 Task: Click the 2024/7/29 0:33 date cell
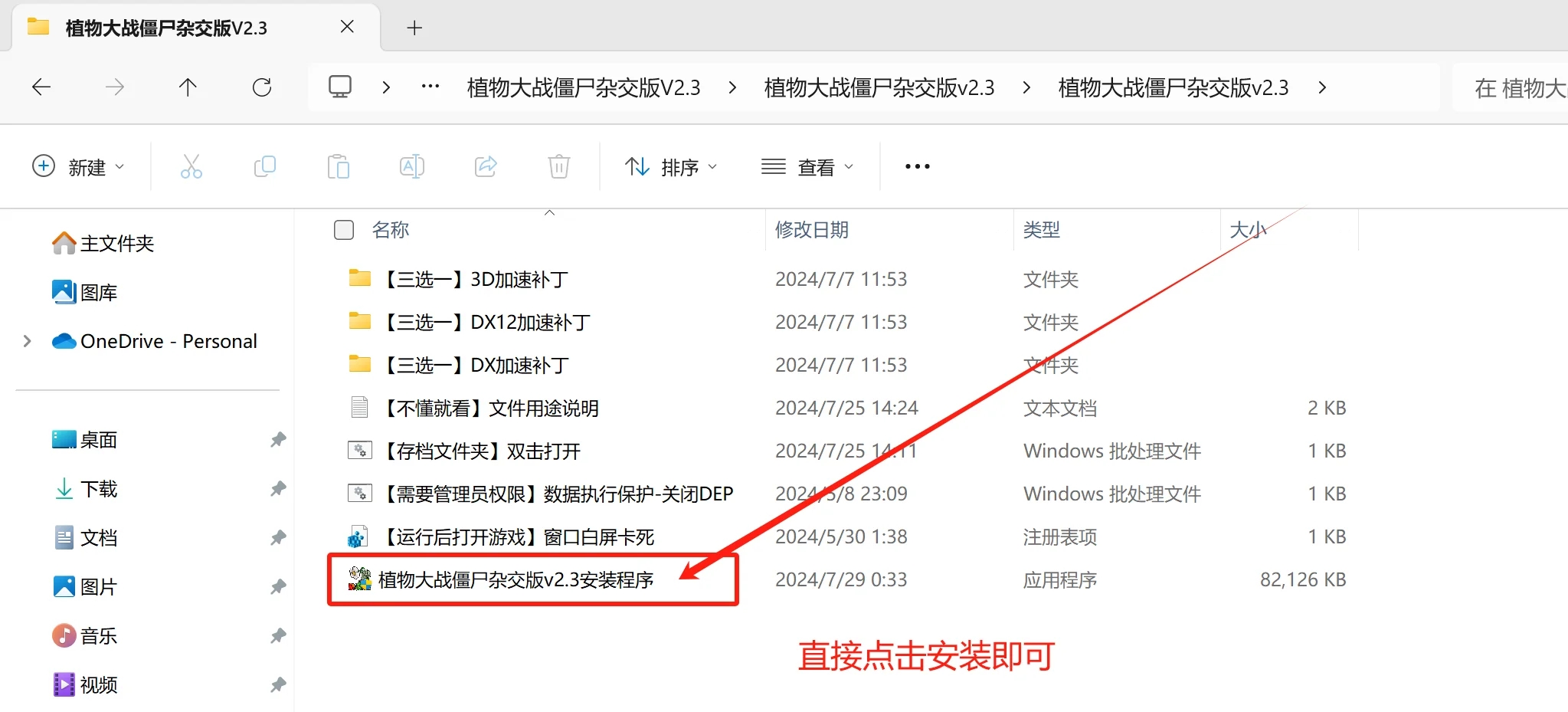841,579
